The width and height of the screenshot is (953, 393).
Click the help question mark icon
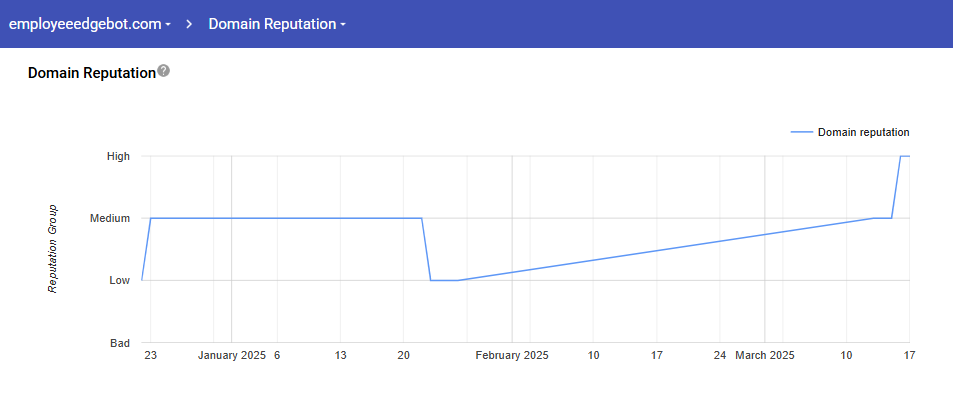163,71
